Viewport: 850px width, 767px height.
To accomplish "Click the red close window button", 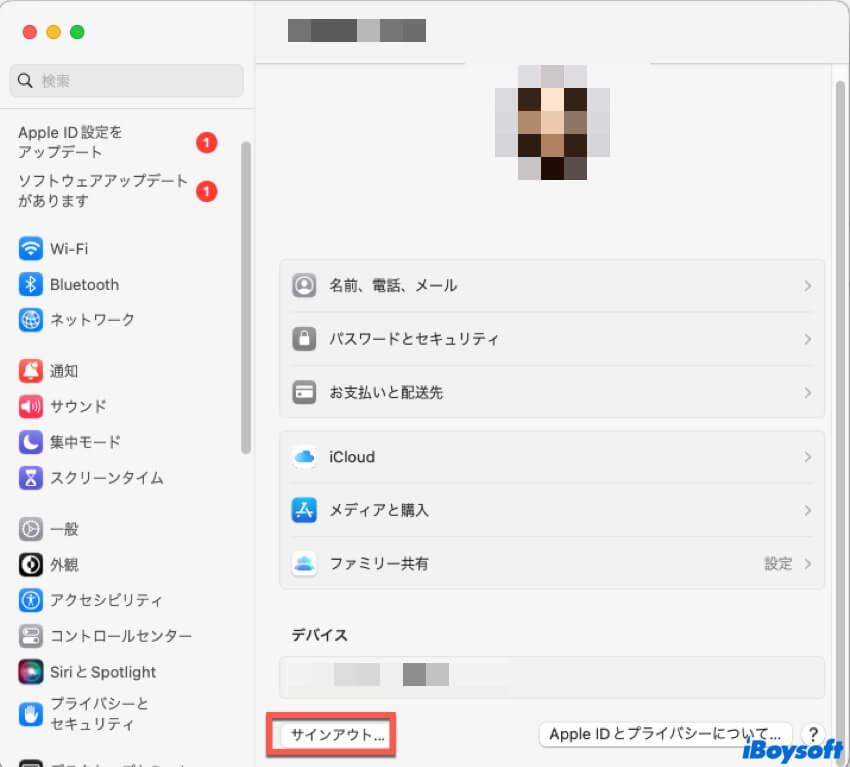I will (x=30, y=32).
